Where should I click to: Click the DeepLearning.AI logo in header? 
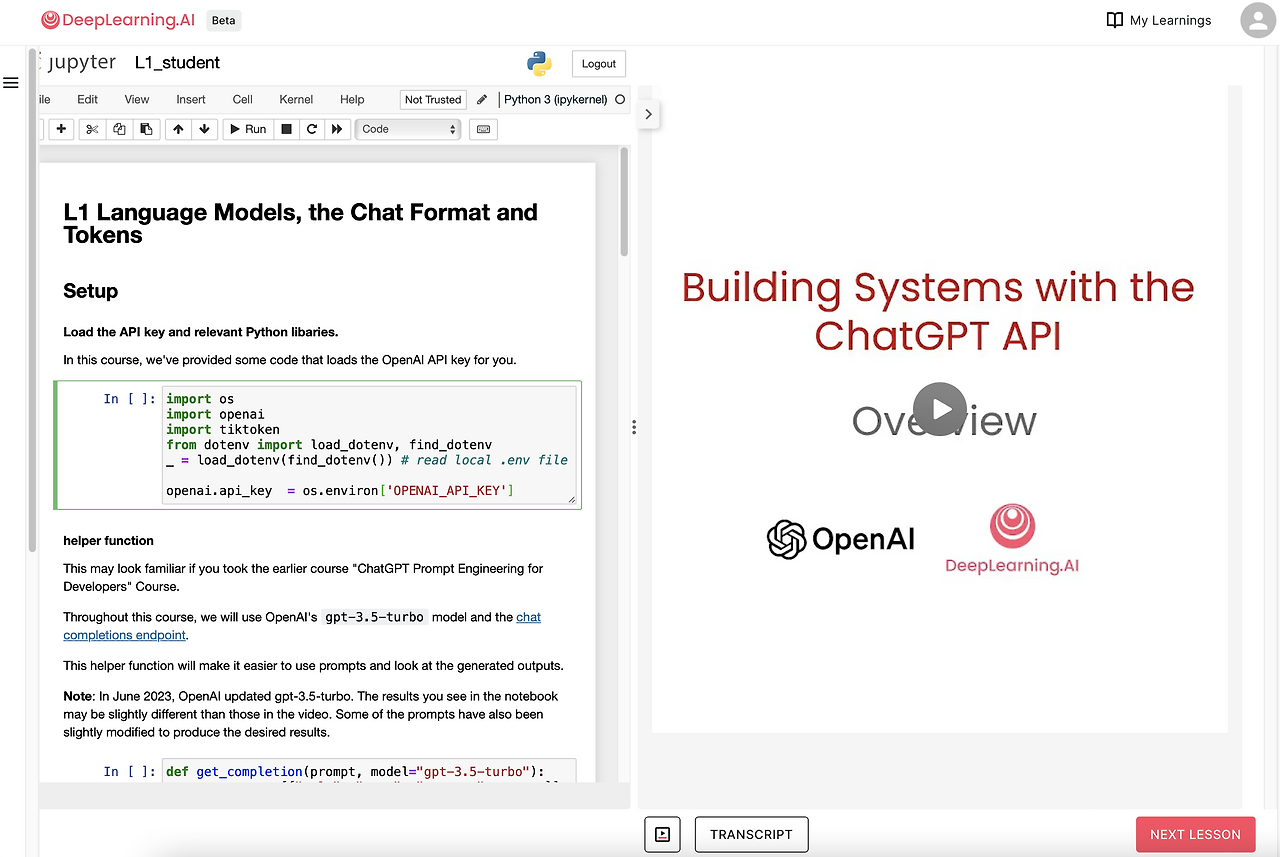[x=118, y=20]
